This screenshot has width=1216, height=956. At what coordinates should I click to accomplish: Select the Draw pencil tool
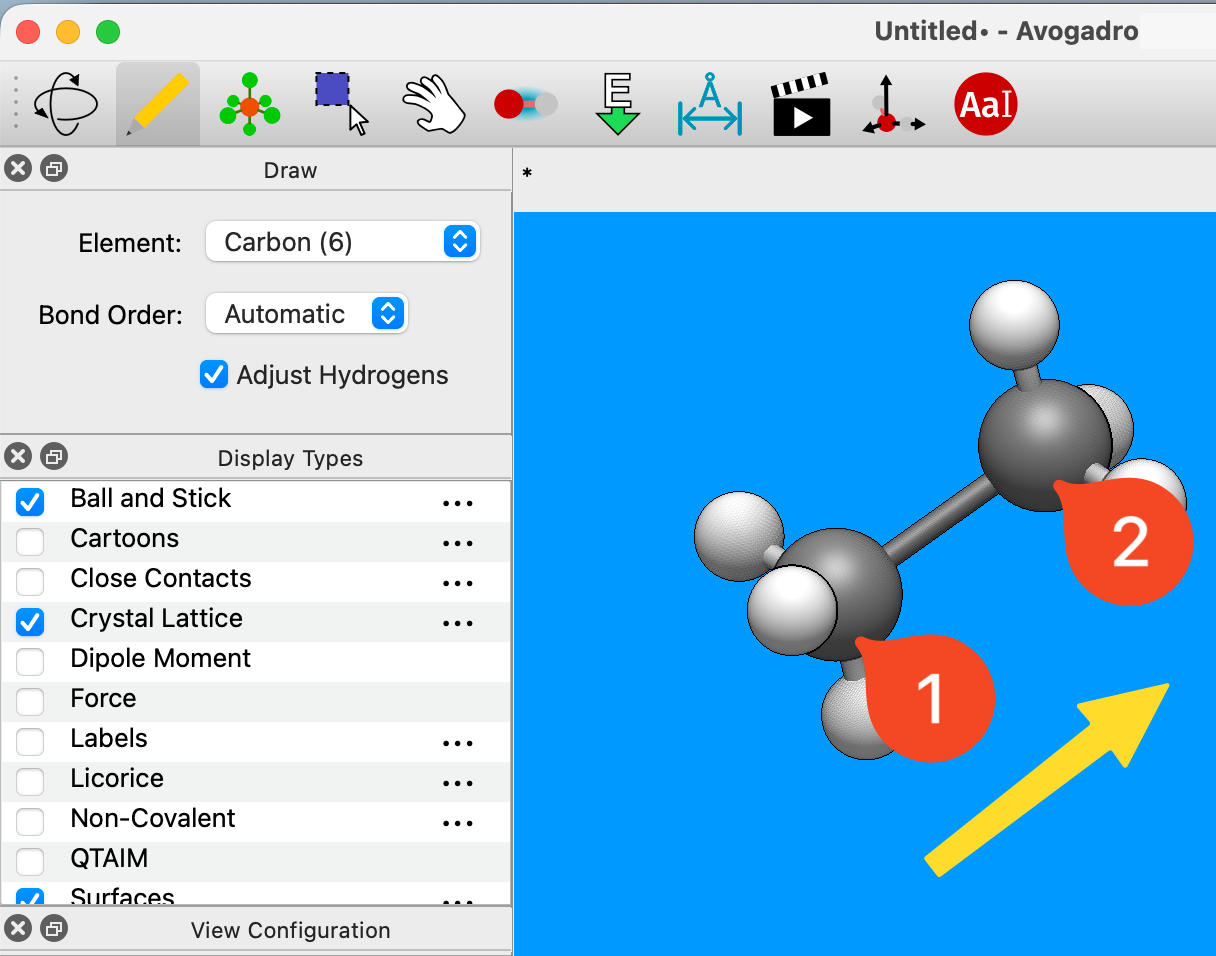[x=158, y=105]
